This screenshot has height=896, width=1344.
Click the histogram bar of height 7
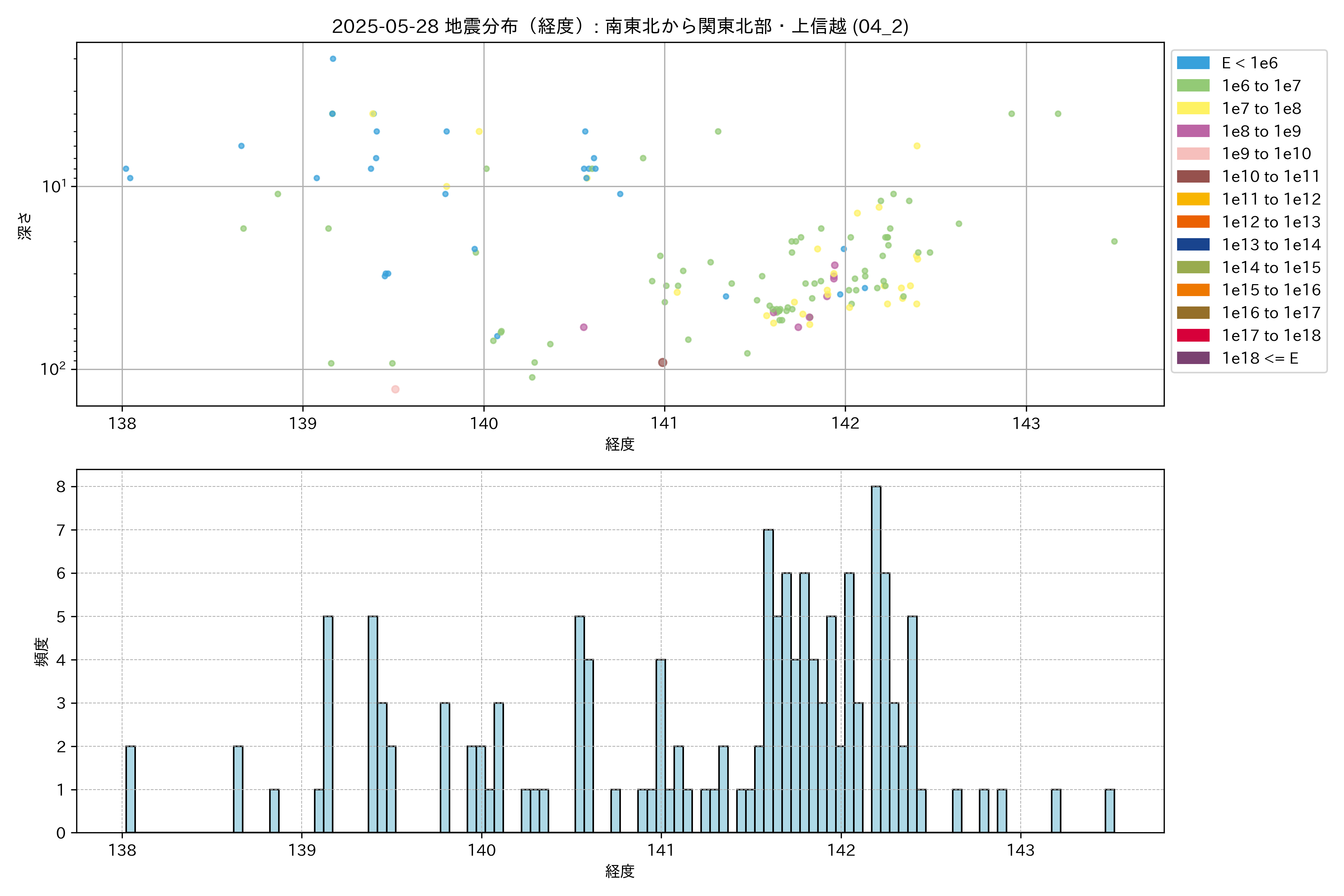pos(768,681)
